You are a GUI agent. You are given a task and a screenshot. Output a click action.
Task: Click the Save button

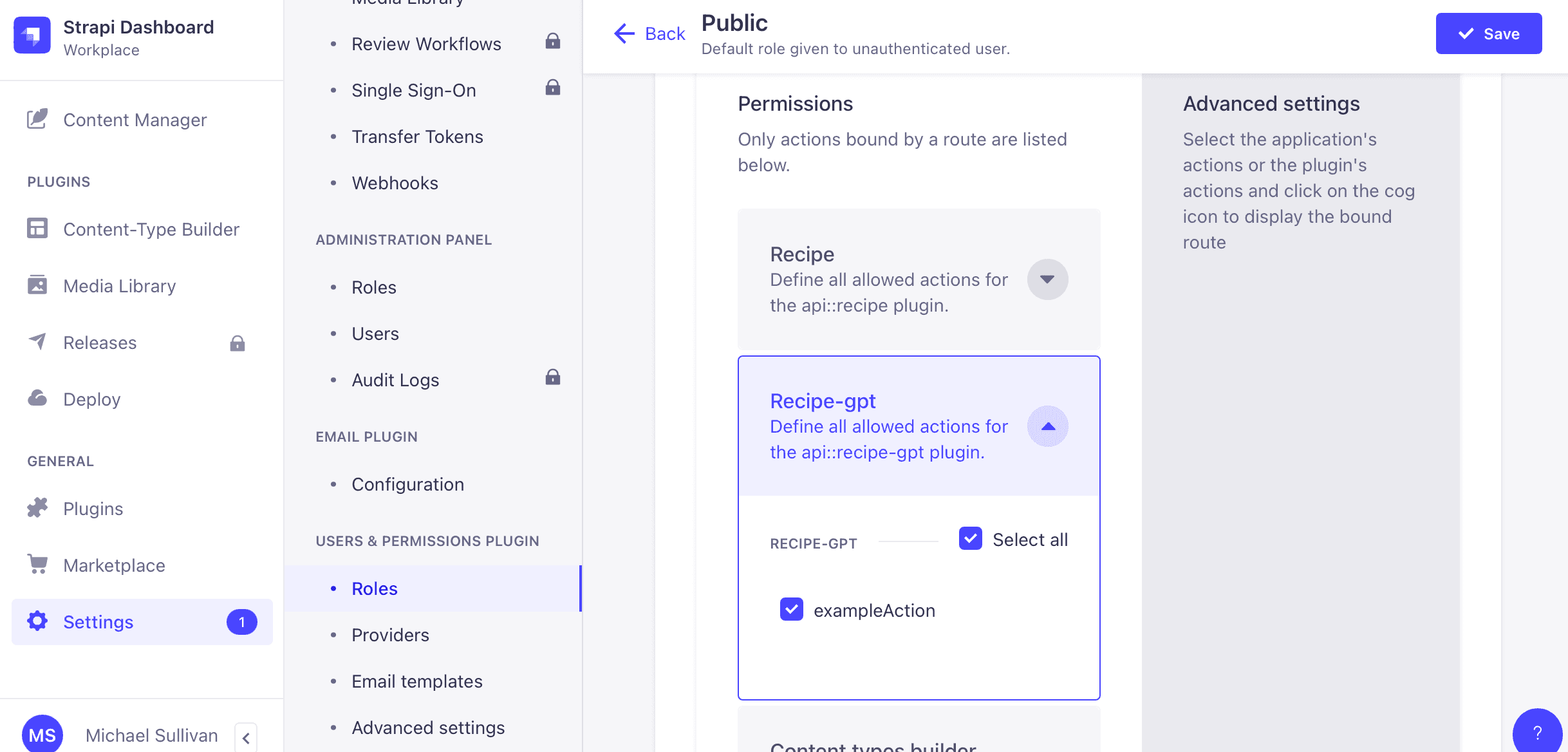pyautogui.click(x=1489, y=33)
